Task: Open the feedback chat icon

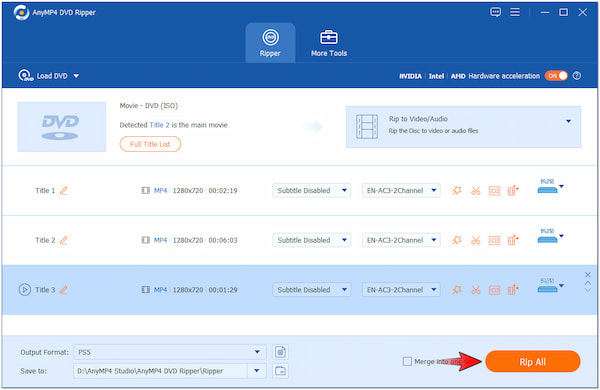Action: point(495,12)
